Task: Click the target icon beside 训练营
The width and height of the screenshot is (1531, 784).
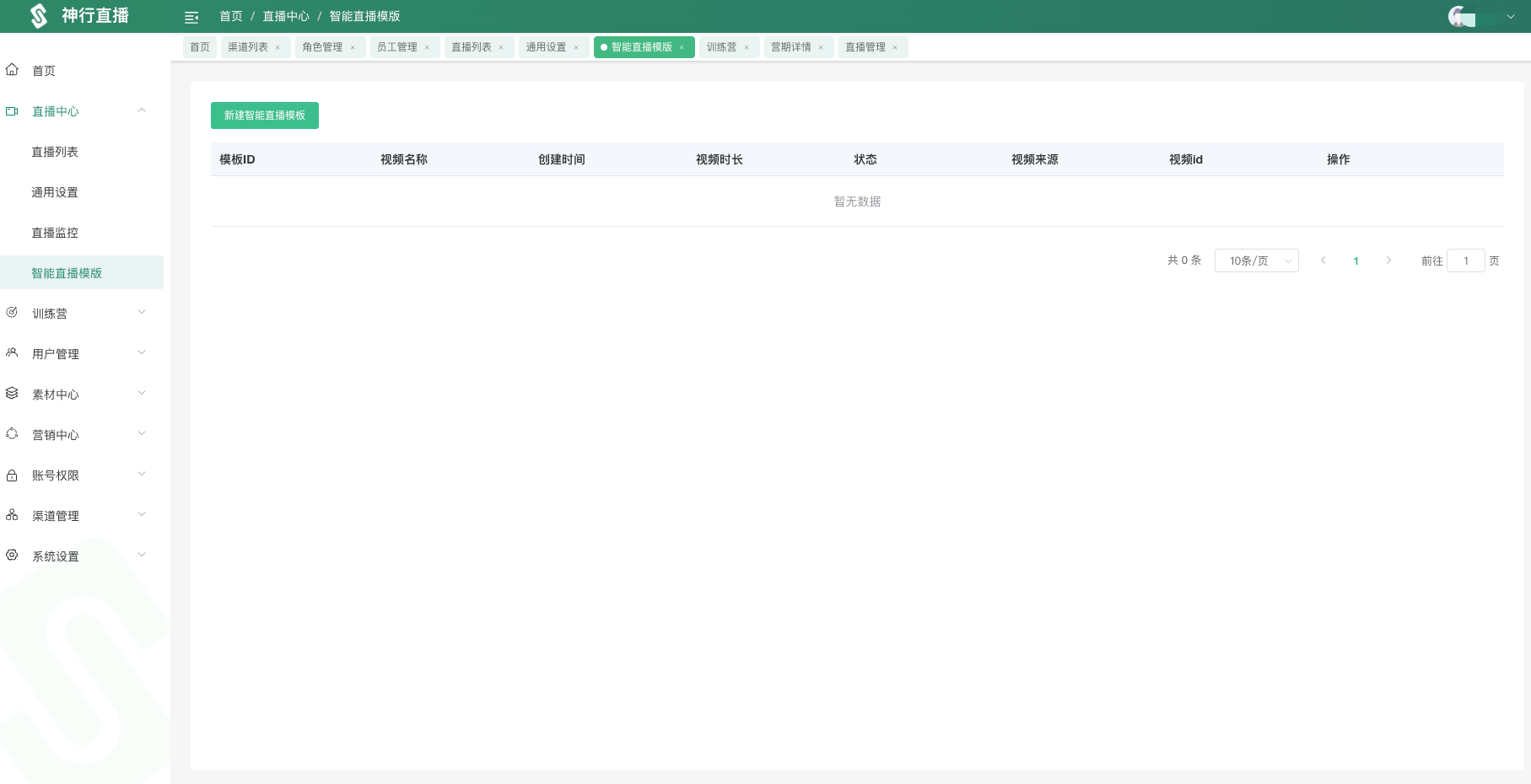Action: click(x=12, y=313)
